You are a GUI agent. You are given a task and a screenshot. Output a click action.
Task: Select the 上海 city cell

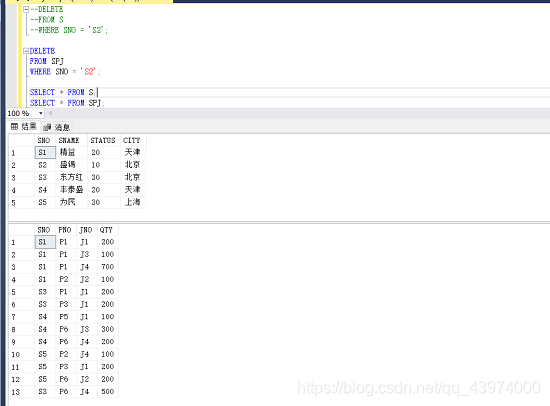point(133,202)
